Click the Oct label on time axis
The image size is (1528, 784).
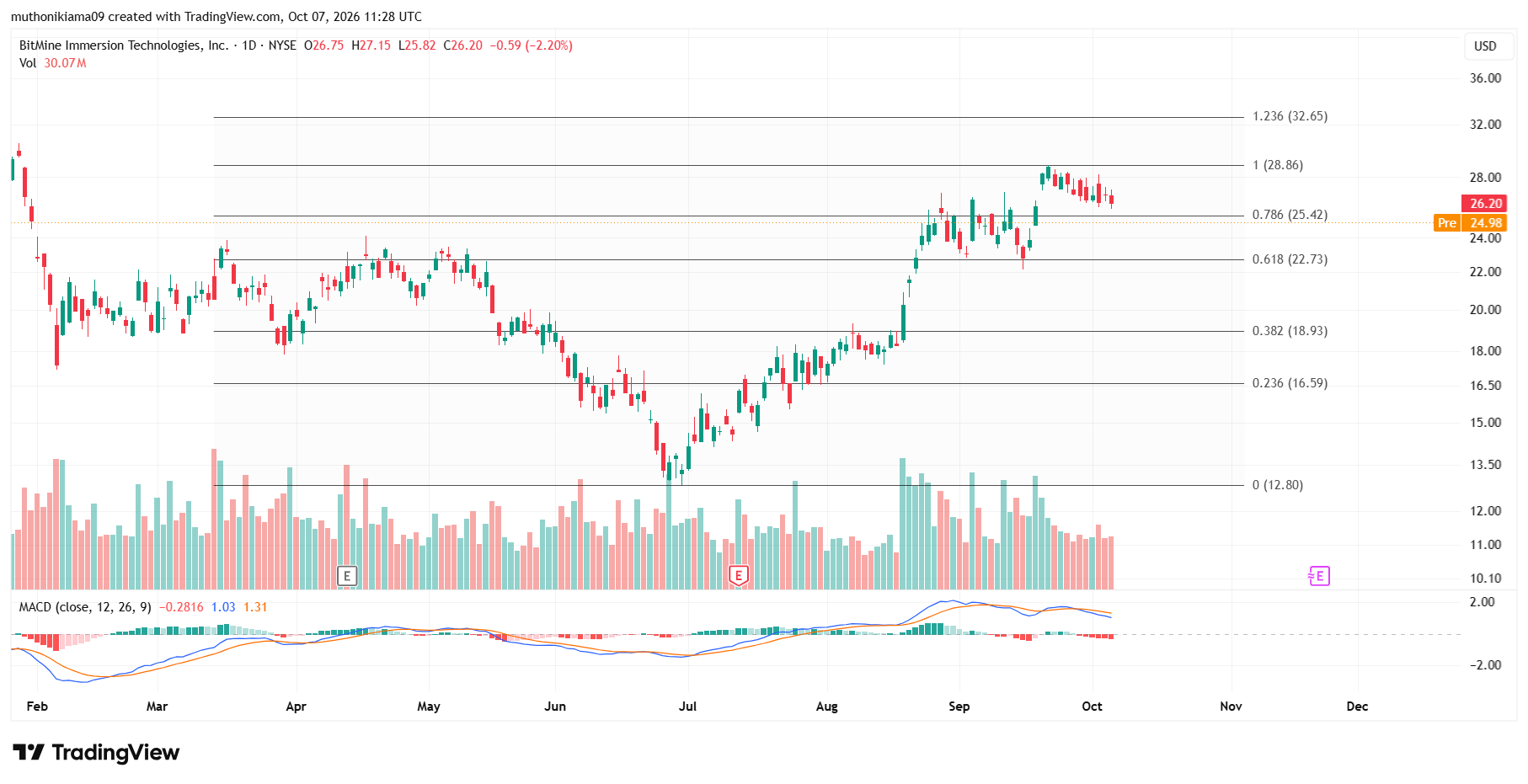tap(1092, 707)
